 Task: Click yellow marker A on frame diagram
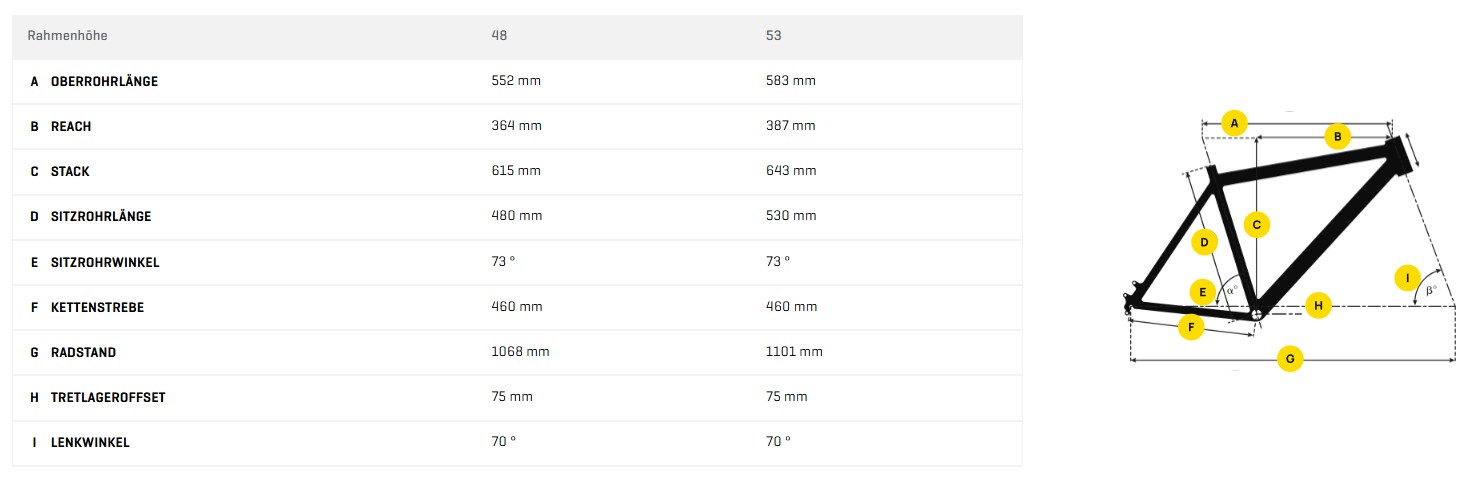pyautogui.click(x=1234, y=123)
